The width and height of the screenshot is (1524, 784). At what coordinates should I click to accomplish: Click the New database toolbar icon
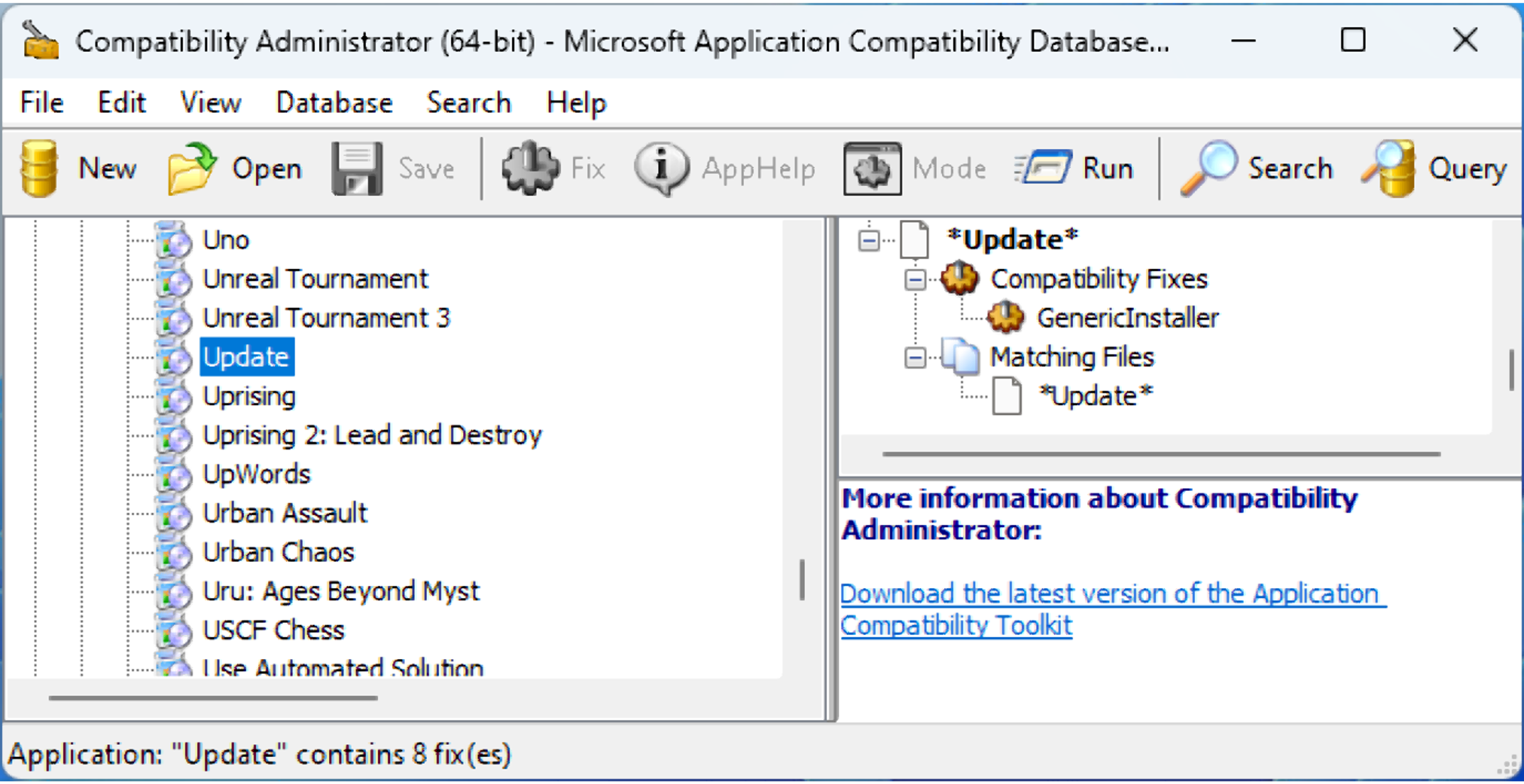39,168
